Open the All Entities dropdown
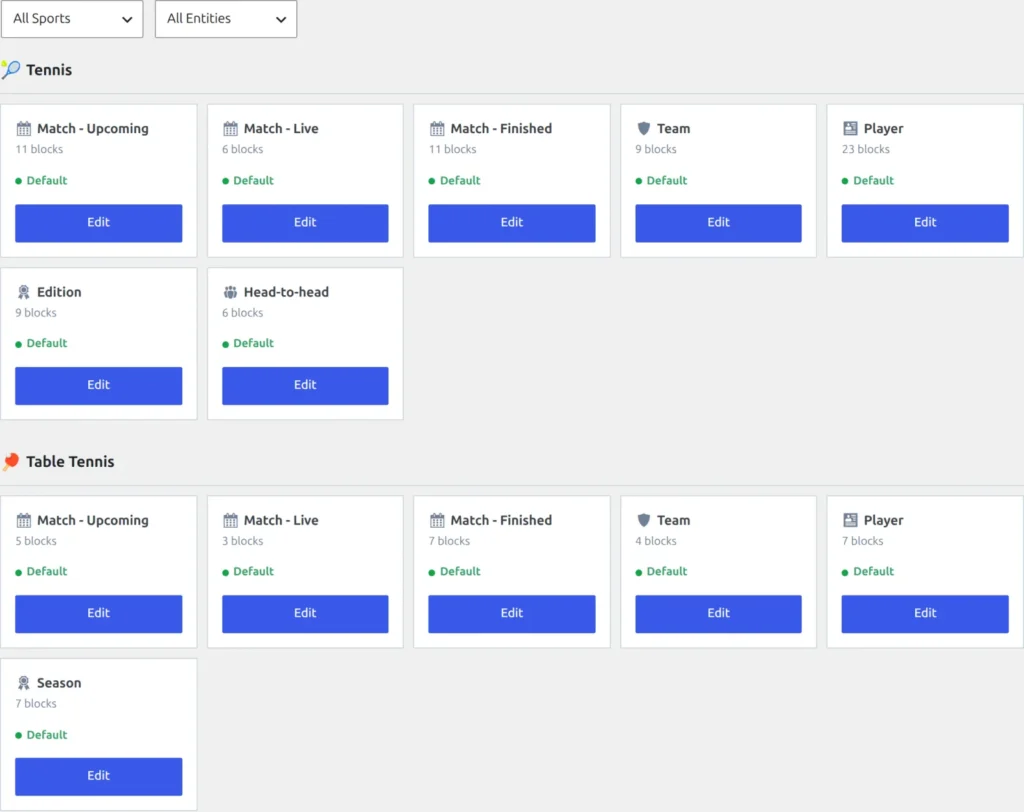The width and height of the screenshot is (1024, 812). coord(226,19)
